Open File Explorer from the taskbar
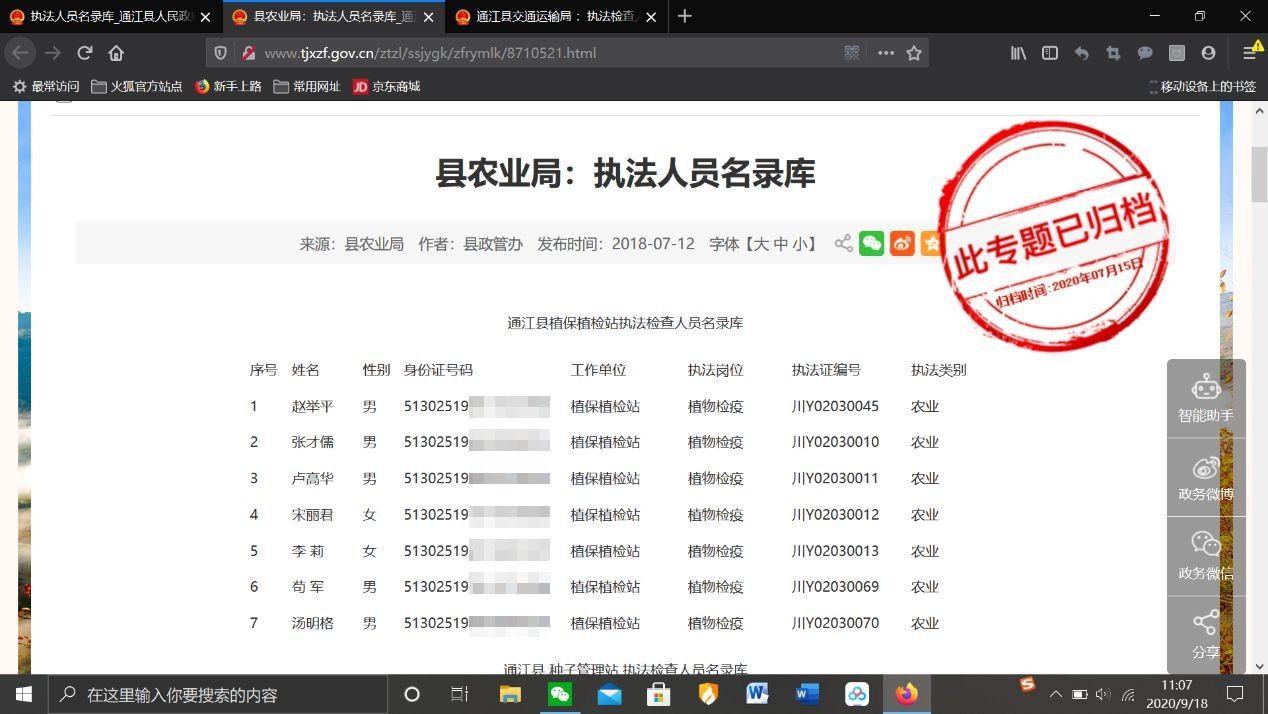This screenshot has height=714, width=1268. click(x=511, y=694)
